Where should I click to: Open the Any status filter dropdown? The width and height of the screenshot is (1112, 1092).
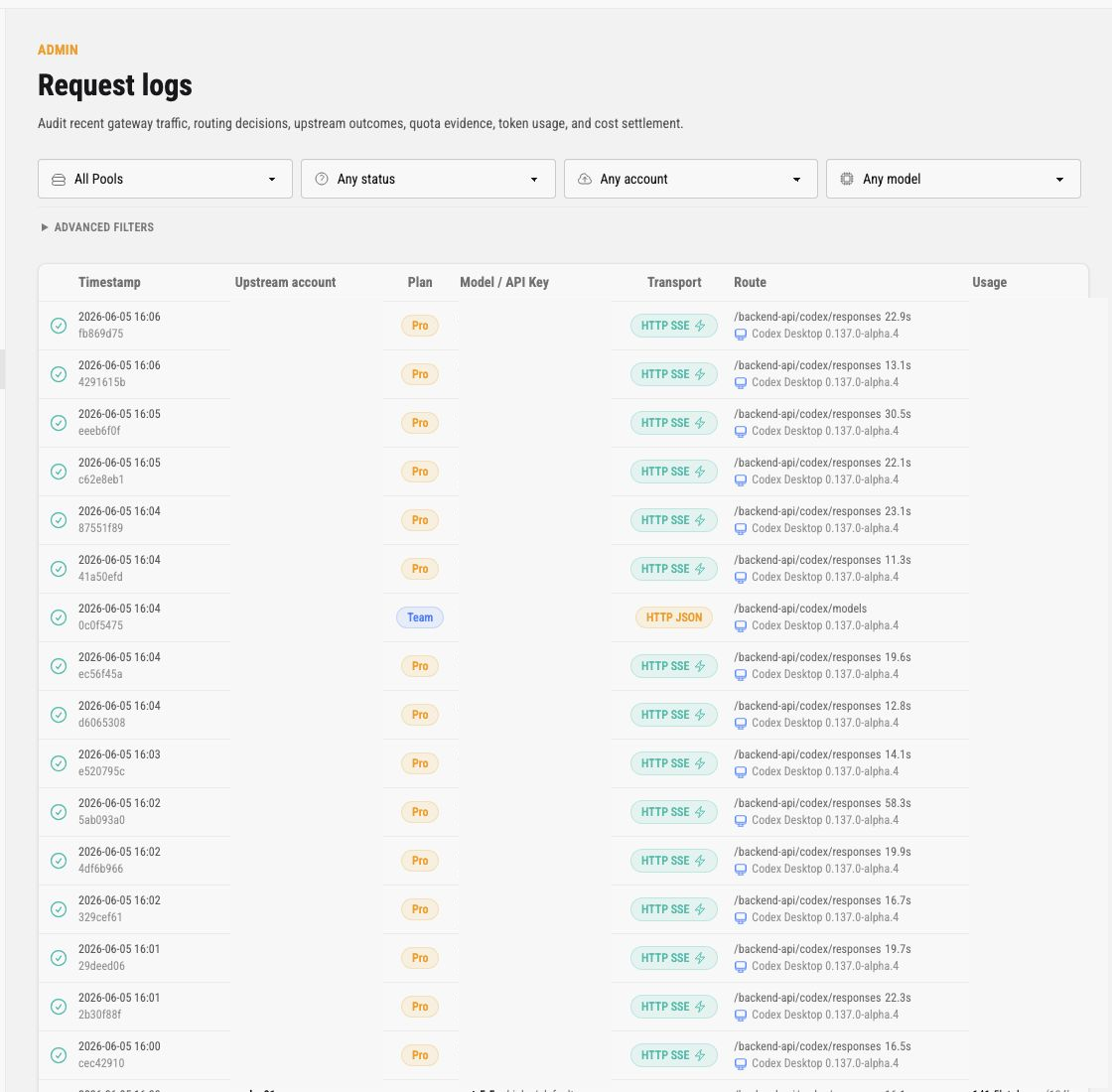tap(428, 179)
